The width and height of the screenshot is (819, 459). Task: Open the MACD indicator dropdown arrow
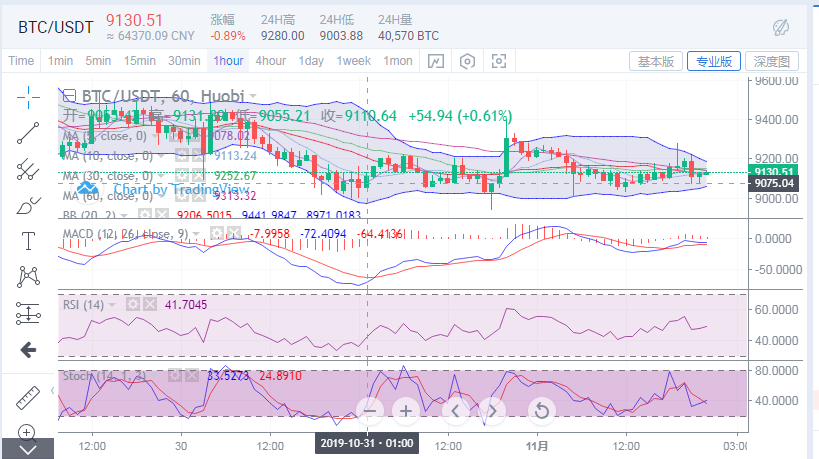coord(196,233)
